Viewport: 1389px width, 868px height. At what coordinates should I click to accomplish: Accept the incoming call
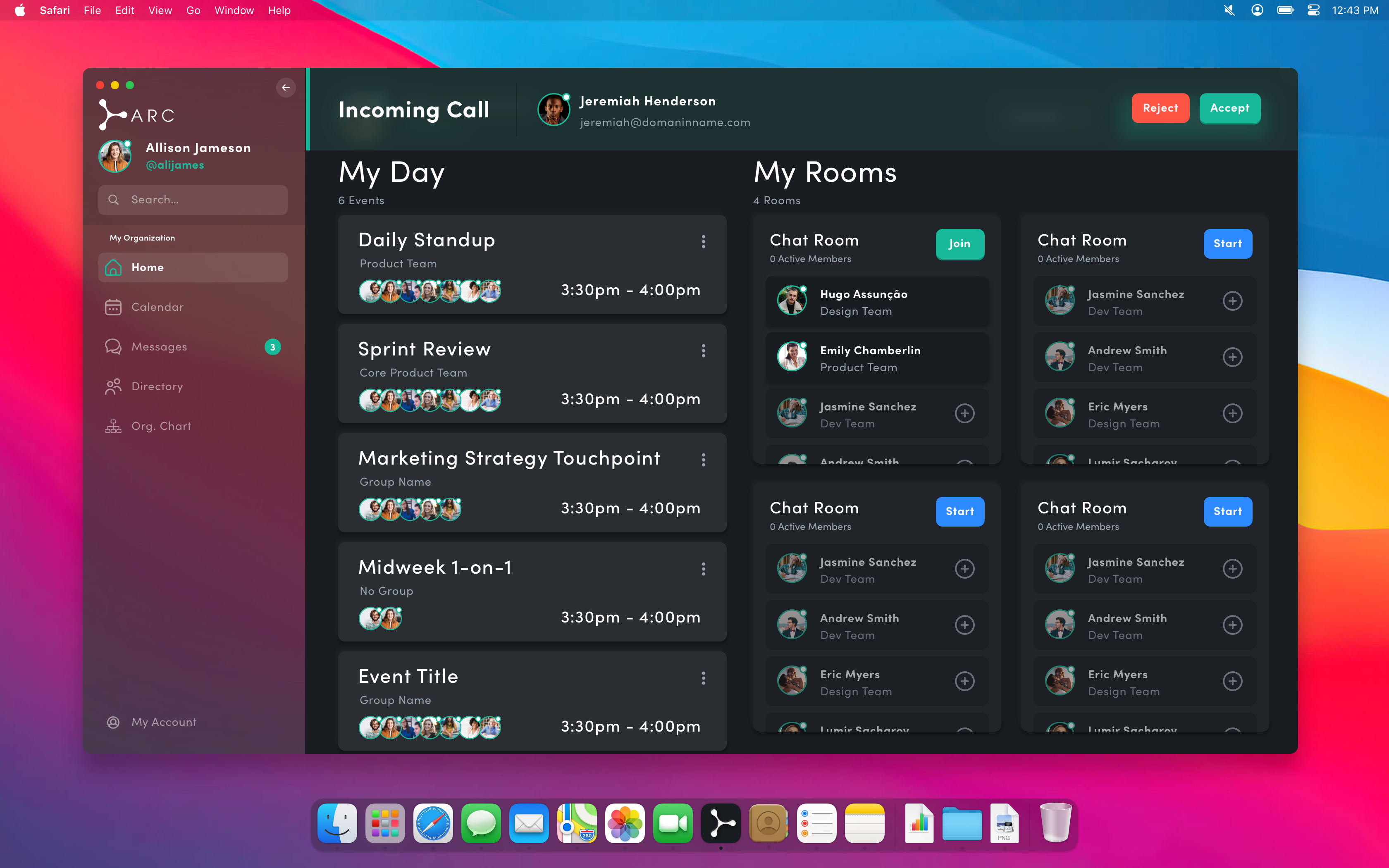[x=1229, y=108]
